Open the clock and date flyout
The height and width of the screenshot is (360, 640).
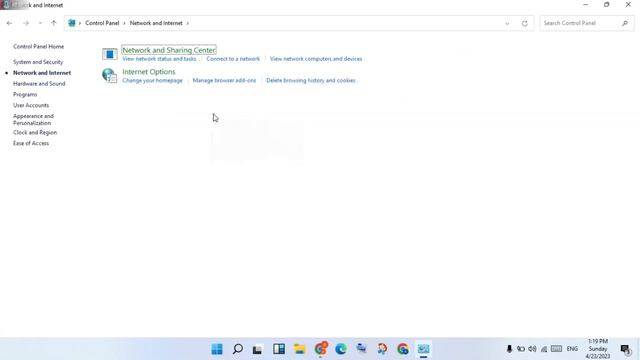598,349
